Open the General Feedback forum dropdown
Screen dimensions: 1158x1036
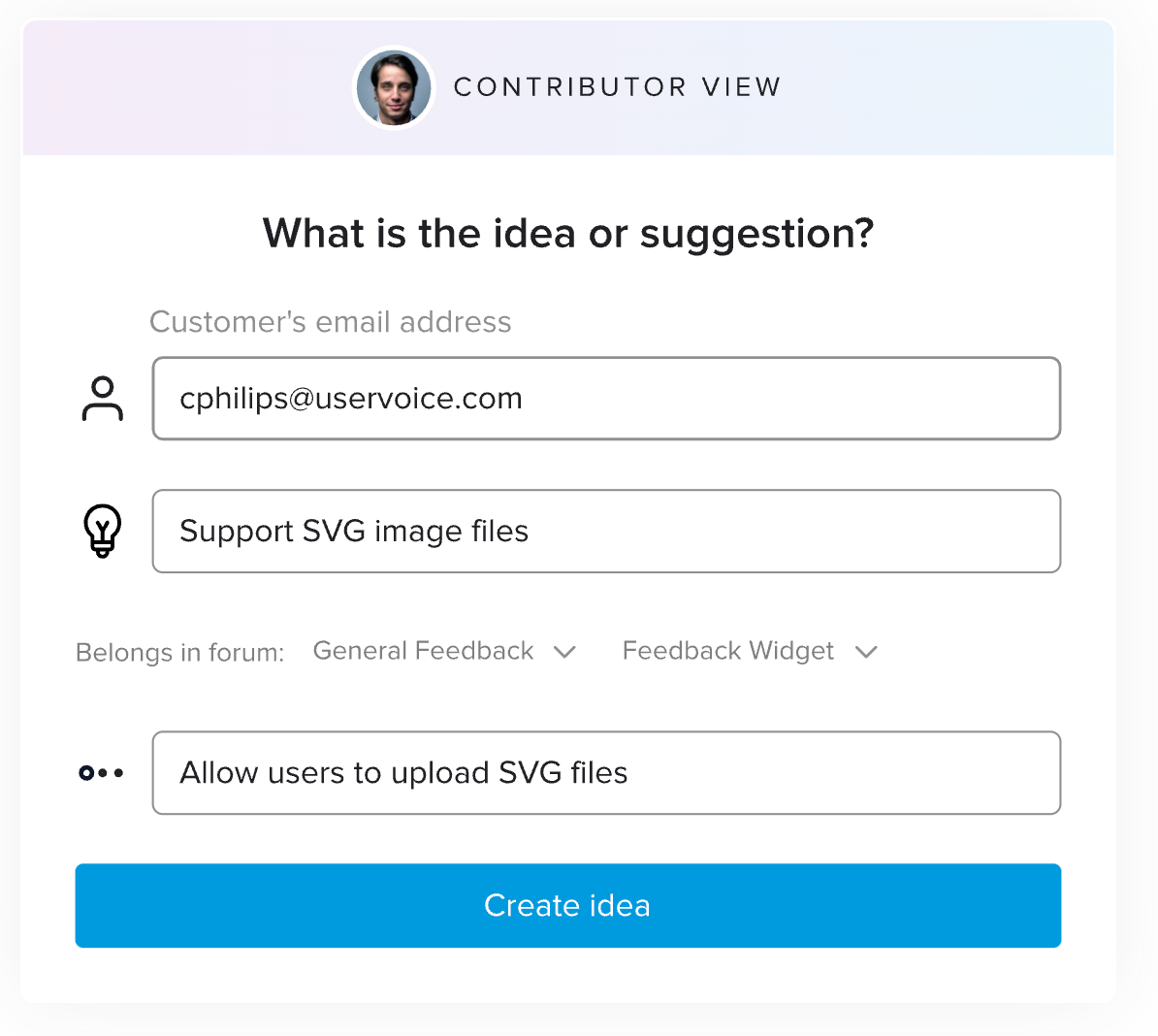(444, 651)
